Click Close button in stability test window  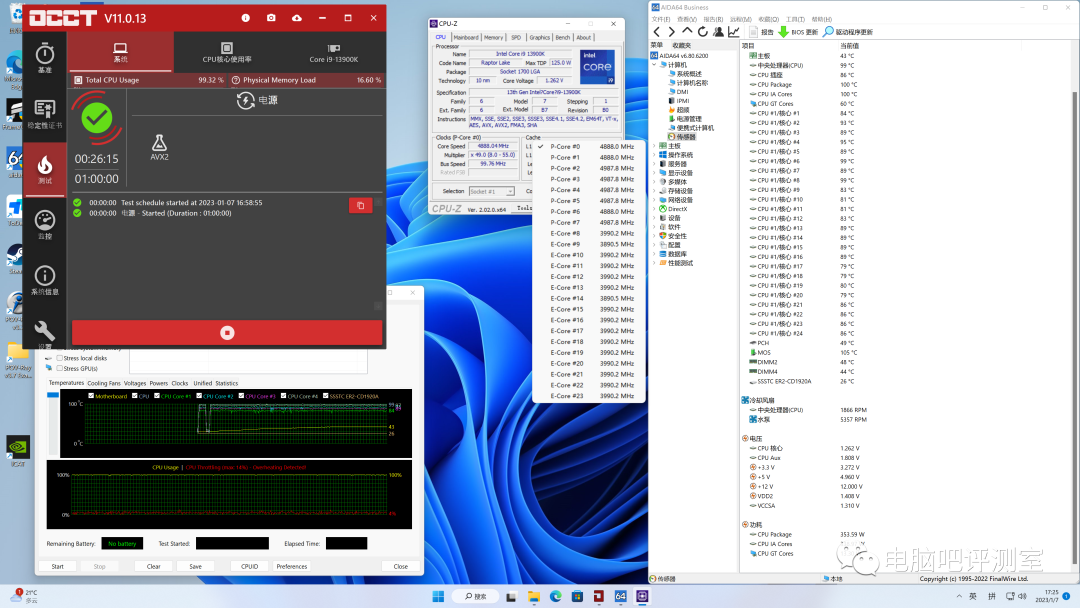coord(401,567)
